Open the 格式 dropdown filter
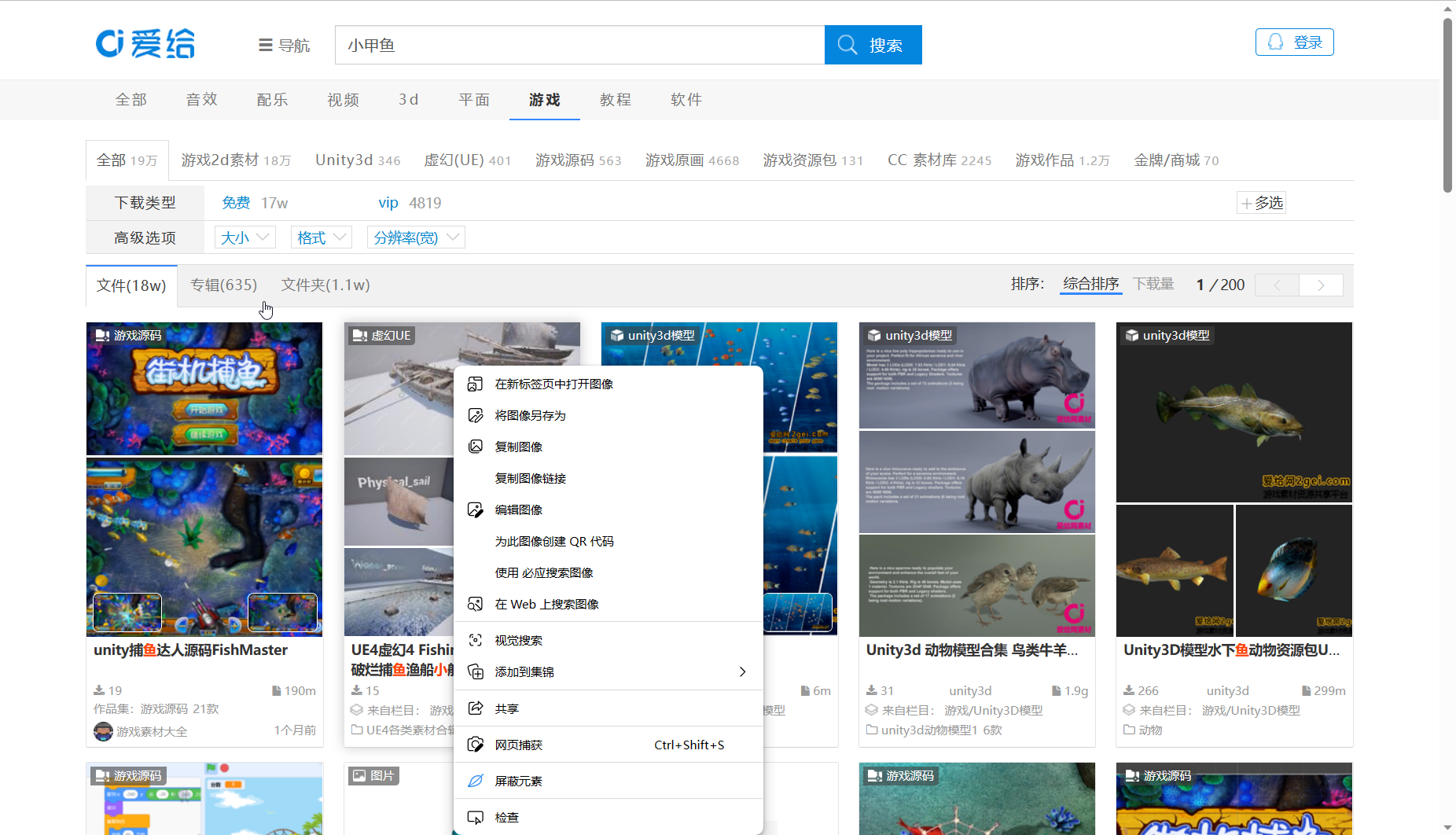 pyautogui.click(x=322, y=237)
